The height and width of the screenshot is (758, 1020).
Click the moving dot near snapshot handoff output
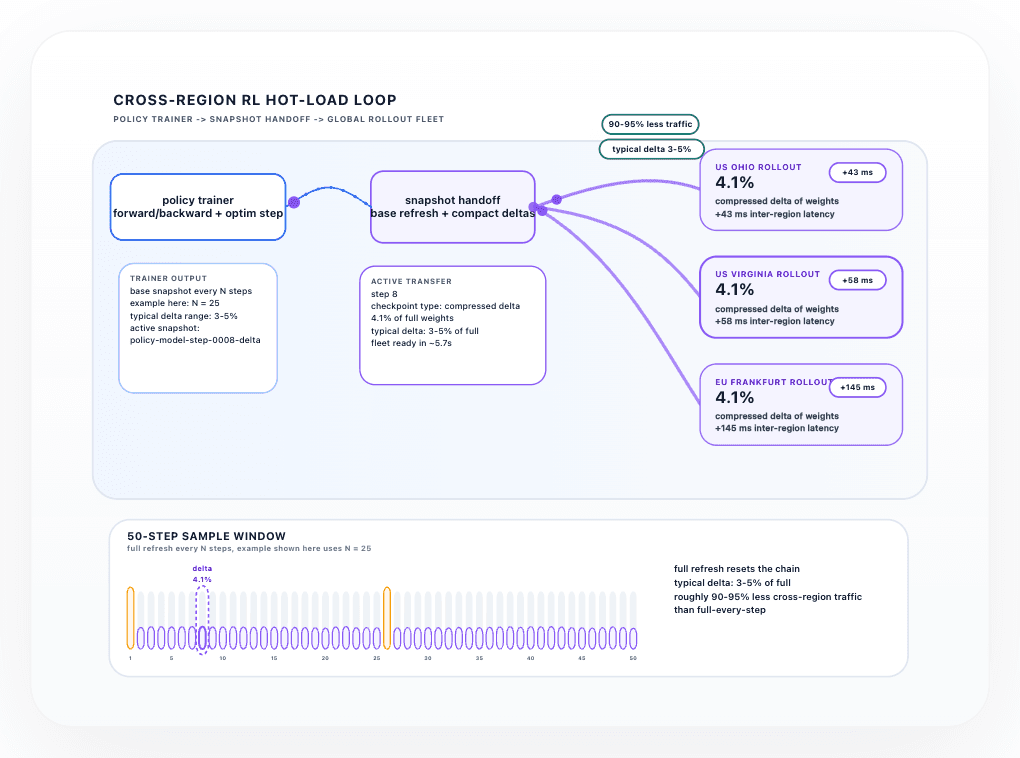pos(557,200)
